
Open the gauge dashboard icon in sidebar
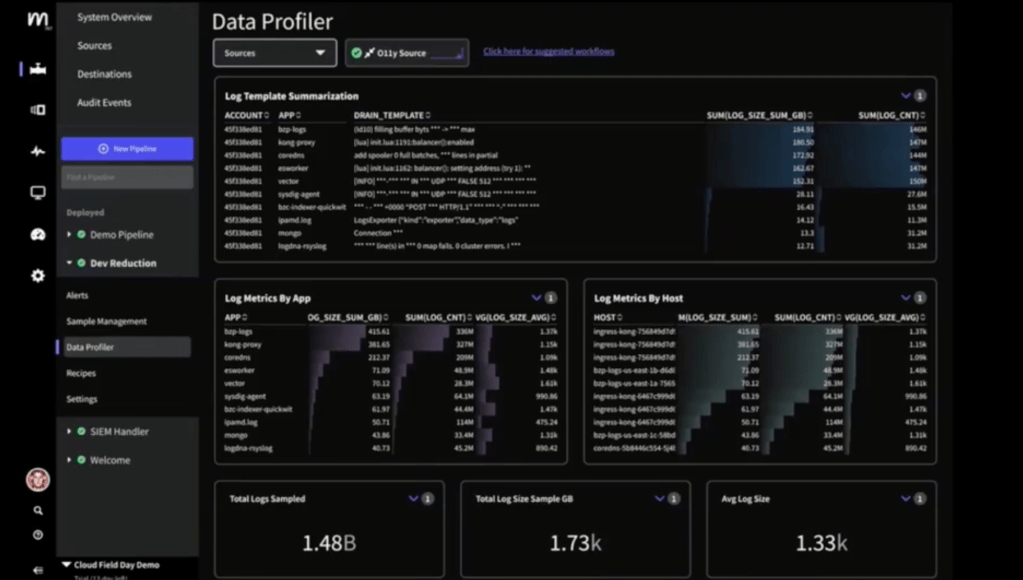(x=38, y=235)
